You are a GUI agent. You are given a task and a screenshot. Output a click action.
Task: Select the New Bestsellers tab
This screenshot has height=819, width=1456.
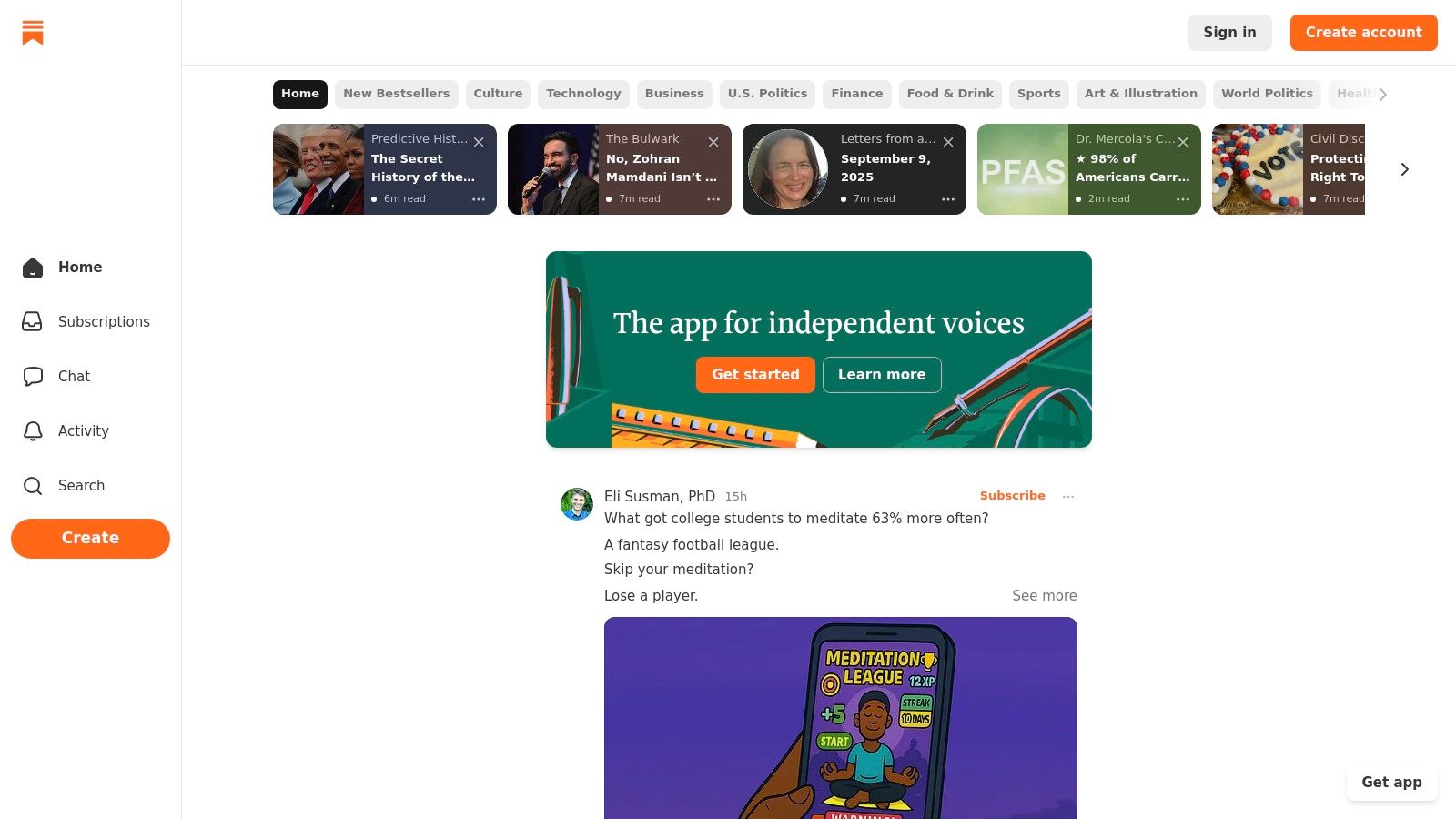397,94
